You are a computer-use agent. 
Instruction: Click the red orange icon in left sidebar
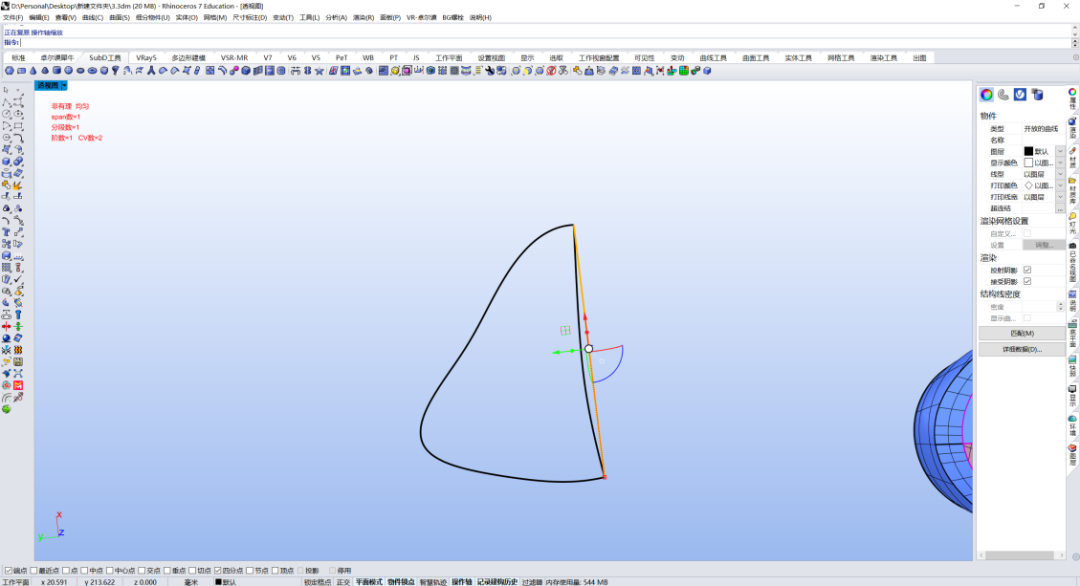pyautogui.click(x=18, y=385)
